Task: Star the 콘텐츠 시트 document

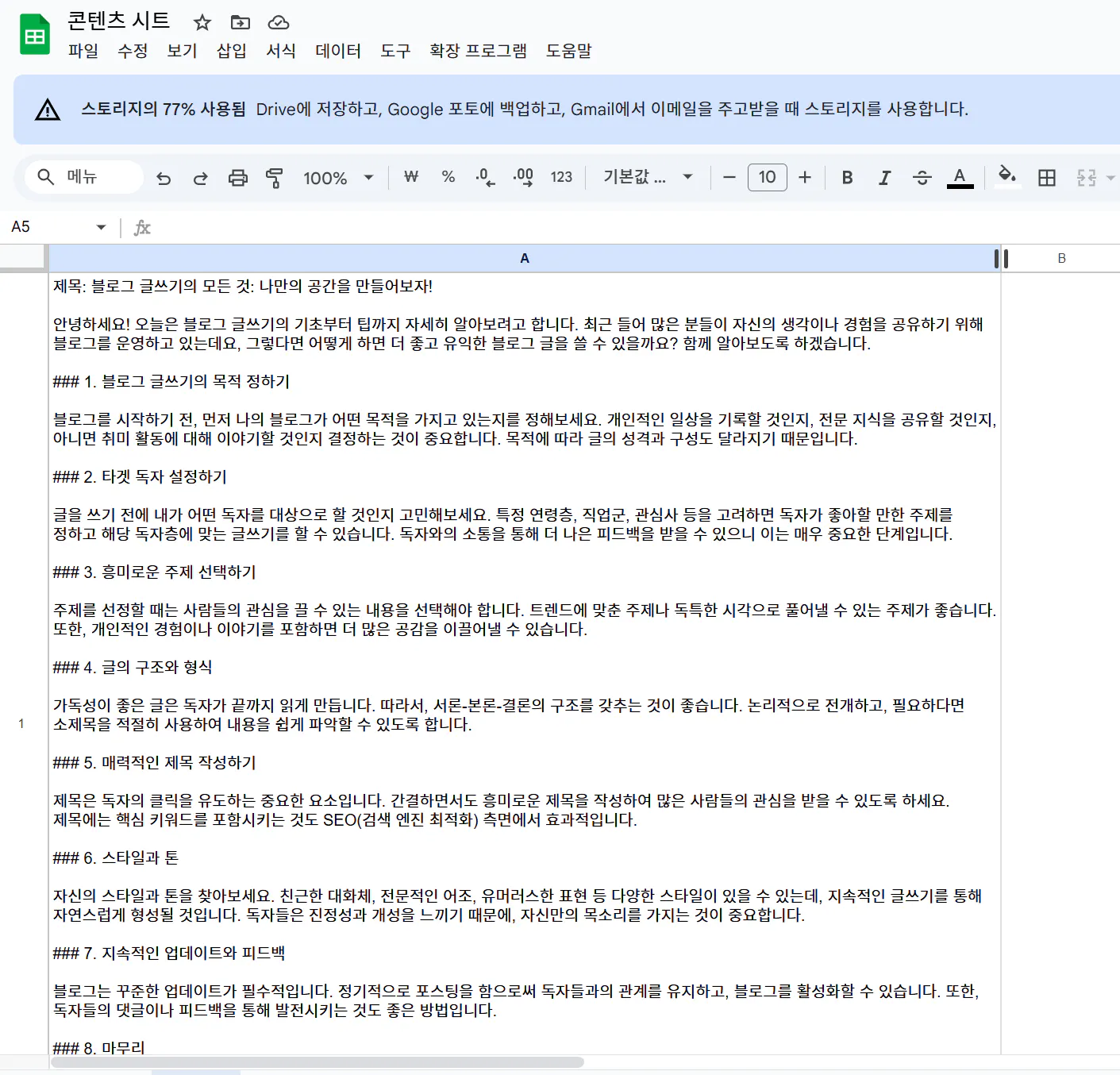Action: pos(202,22)
